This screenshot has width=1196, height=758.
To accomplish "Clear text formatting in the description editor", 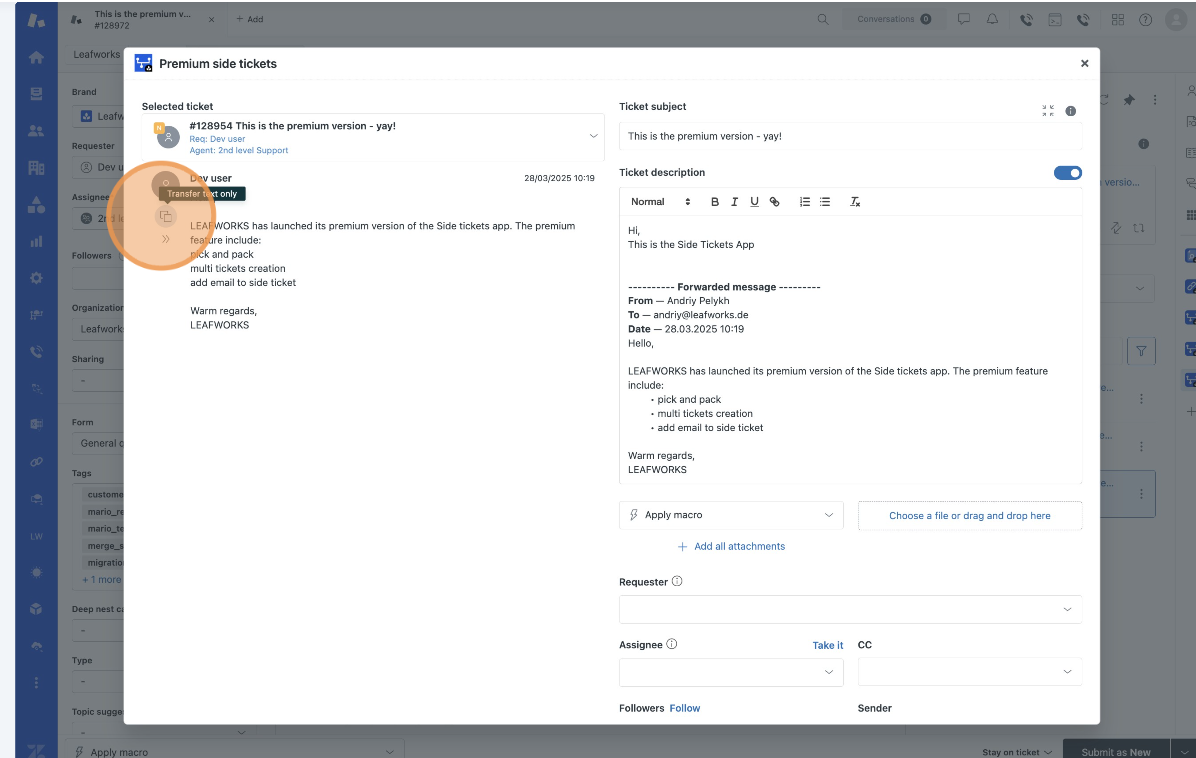I will [x=855, y=202].
